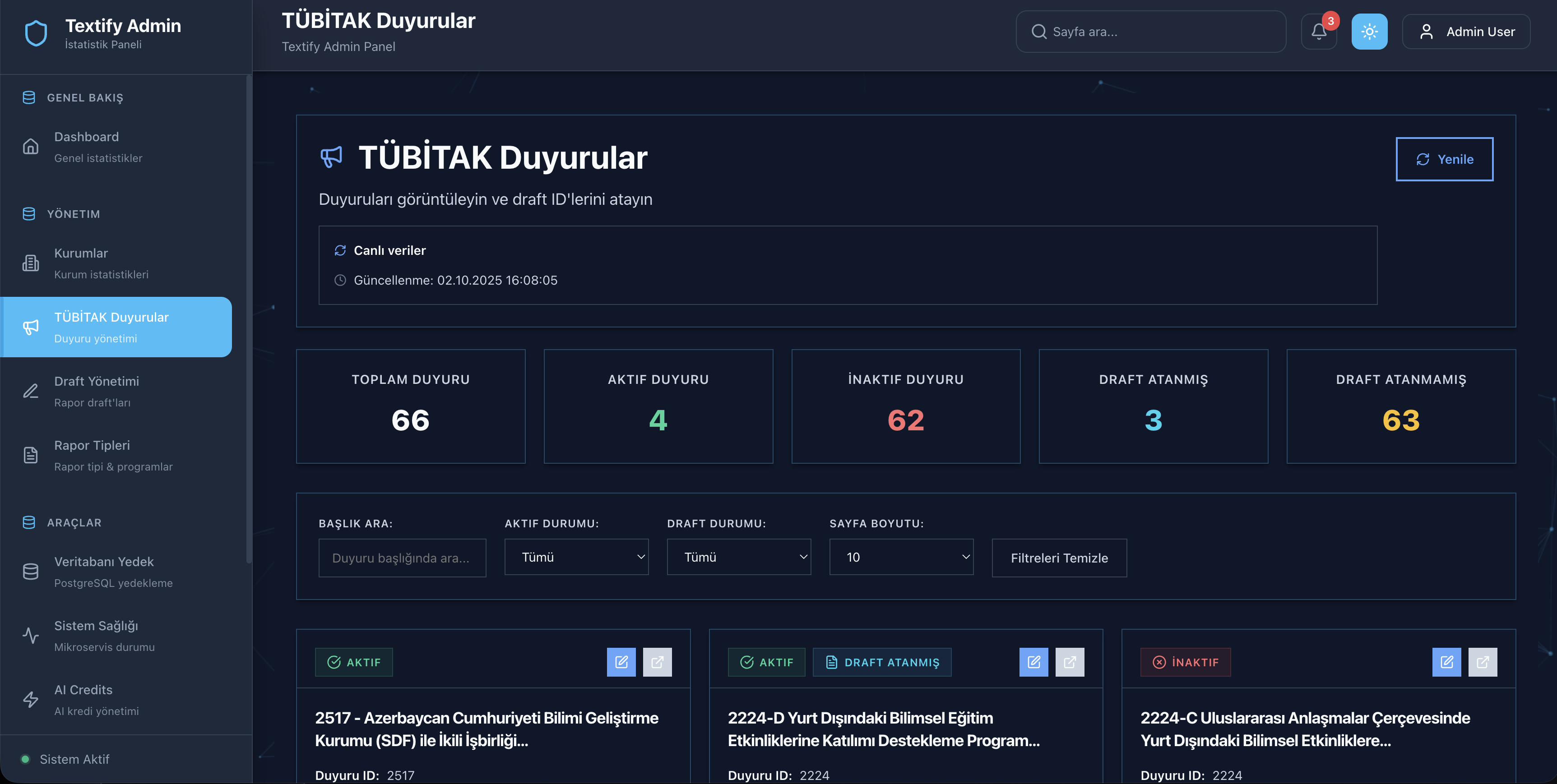Click the notifications bell icon
1557x784 pixels.
[1318, 32]
